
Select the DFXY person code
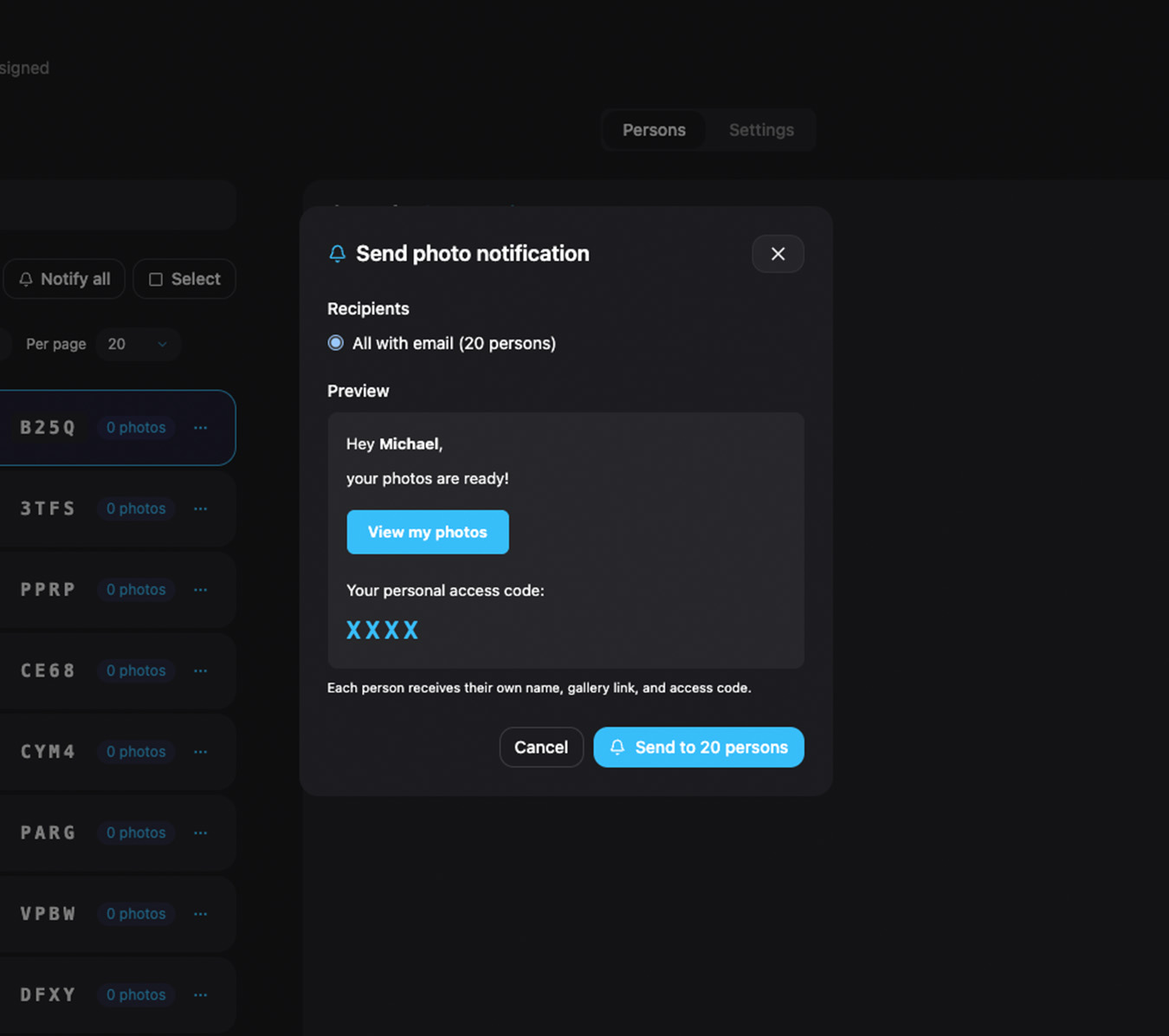point(48,994)
